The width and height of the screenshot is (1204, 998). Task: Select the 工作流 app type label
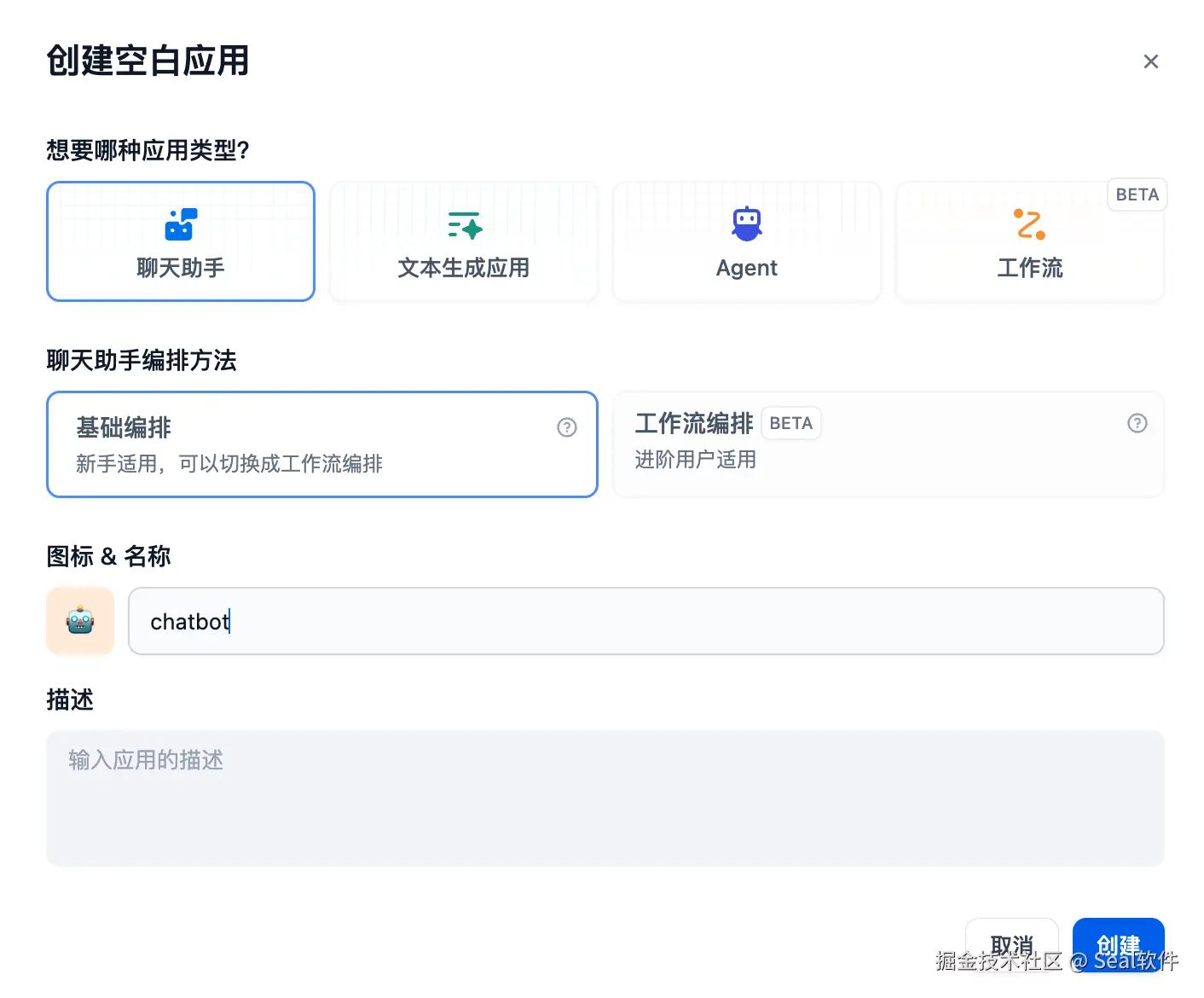tap(1030, 268)
